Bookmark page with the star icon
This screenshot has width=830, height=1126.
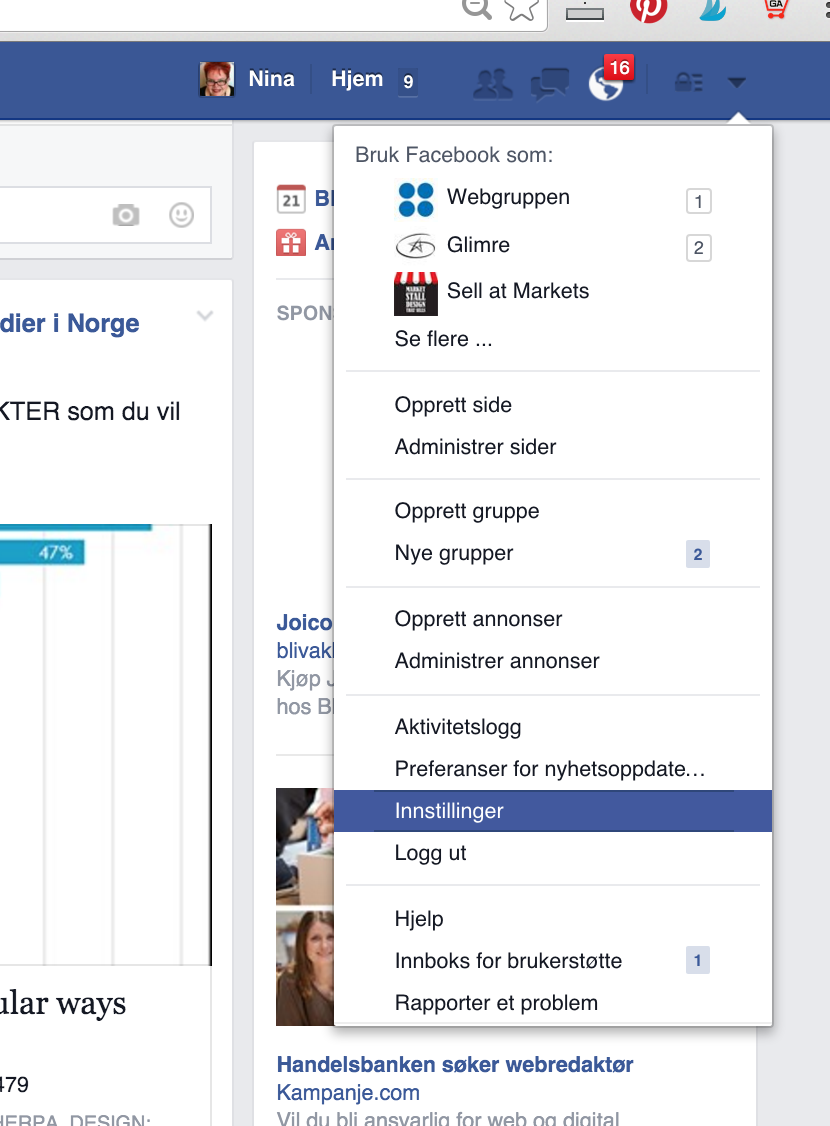point(522,9)
